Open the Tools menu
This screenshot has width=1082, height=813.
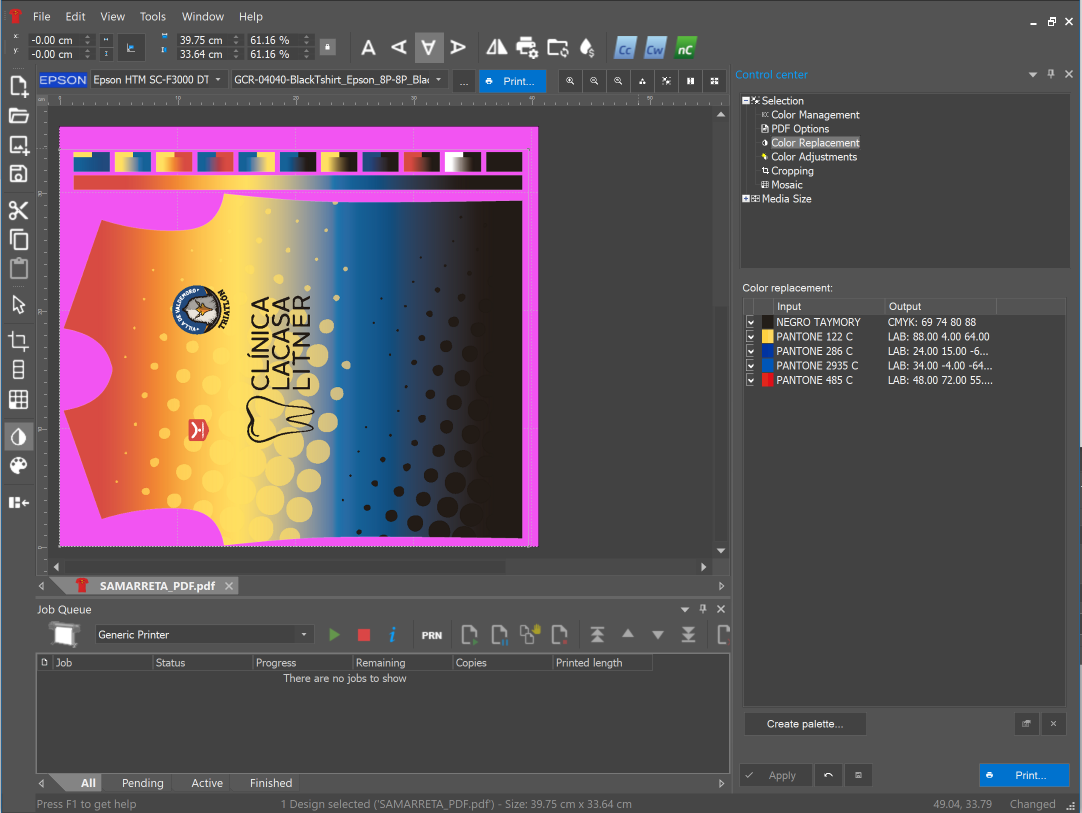(153, 17)
